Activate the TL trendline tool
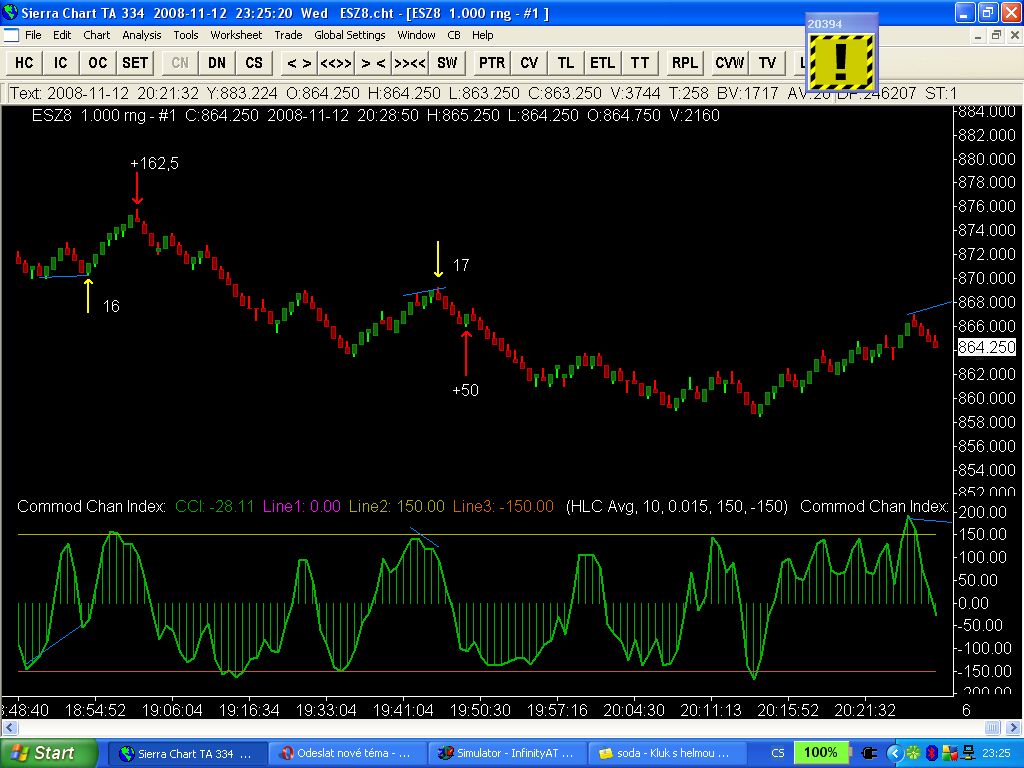 566,62
